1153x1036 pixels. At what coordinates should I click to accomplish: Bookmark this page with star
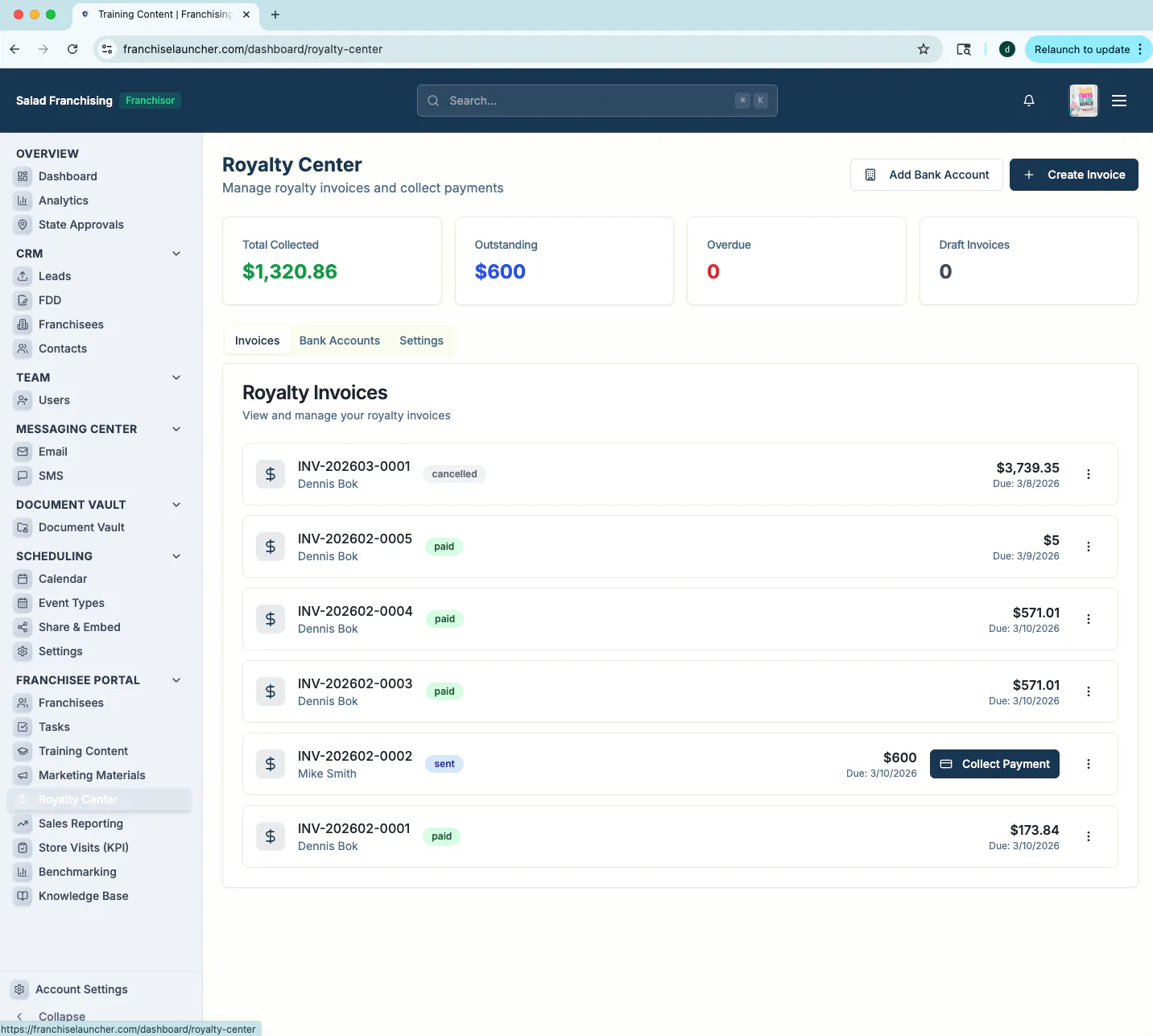[924, 49]
